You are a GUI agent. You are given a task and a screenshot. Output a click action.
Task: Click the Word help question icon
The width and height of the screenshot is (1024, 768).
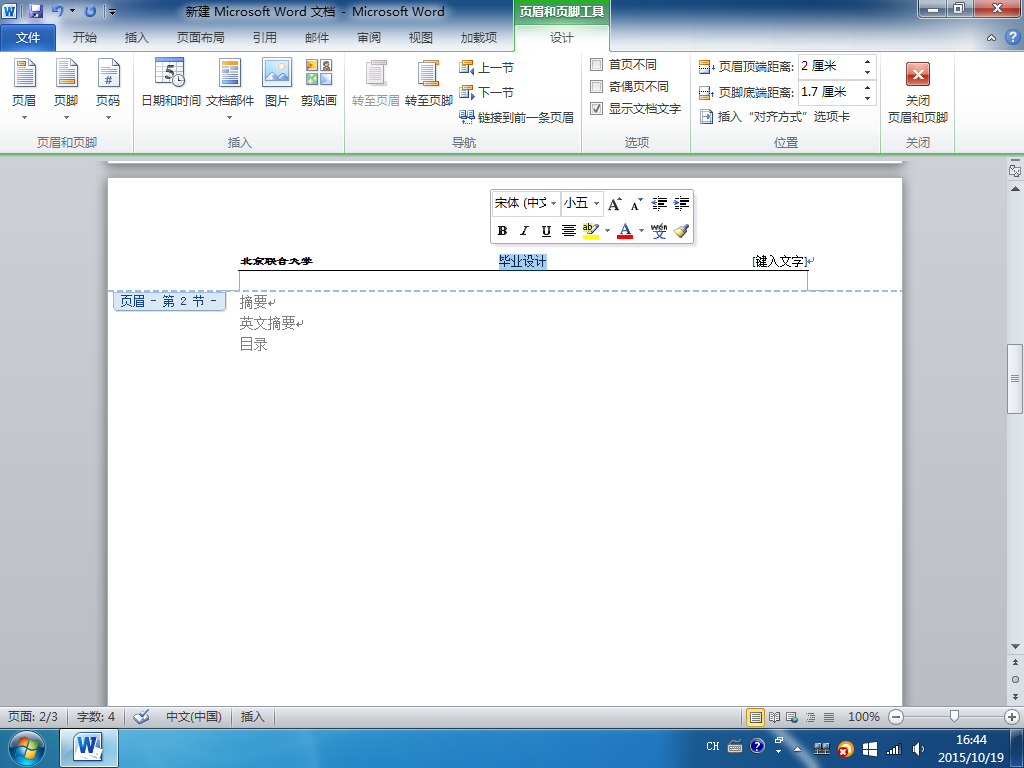pos(1012,37)
